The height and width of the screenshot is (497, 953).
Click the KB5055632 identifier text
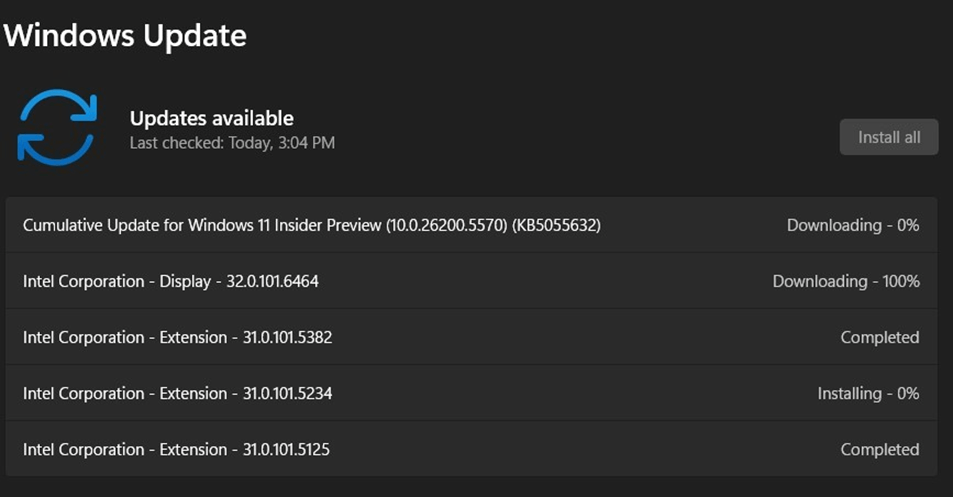coord(556,225)
